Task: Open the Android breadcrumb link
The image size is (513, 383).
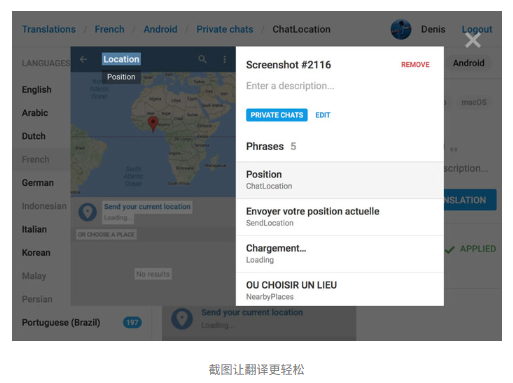Action: 160,29
